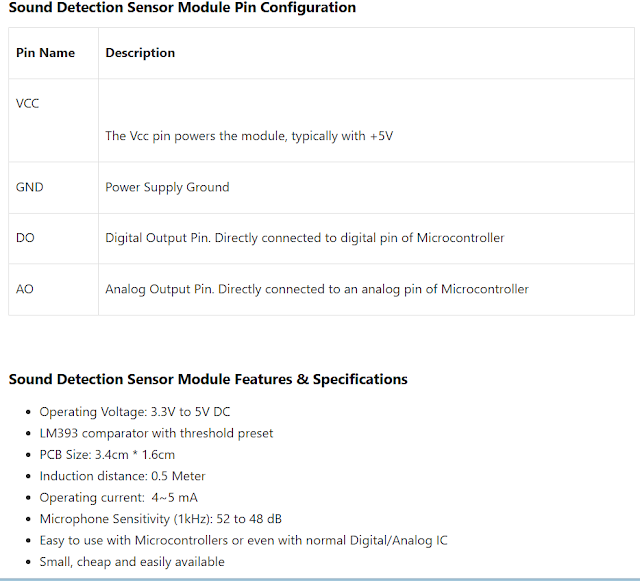The height and width of the screenshot is (581, 640).
Task: Click the Induction distance bullet item
Action: [x=122, y=476]
